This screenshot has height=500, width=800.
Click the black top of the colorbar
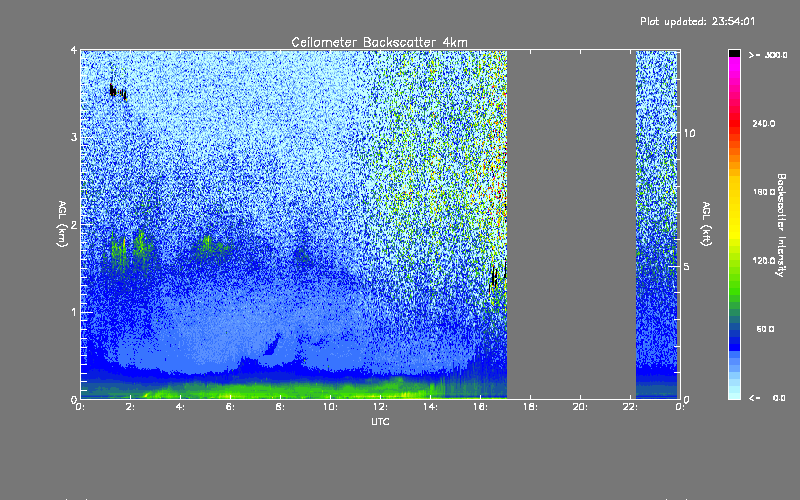734,53
